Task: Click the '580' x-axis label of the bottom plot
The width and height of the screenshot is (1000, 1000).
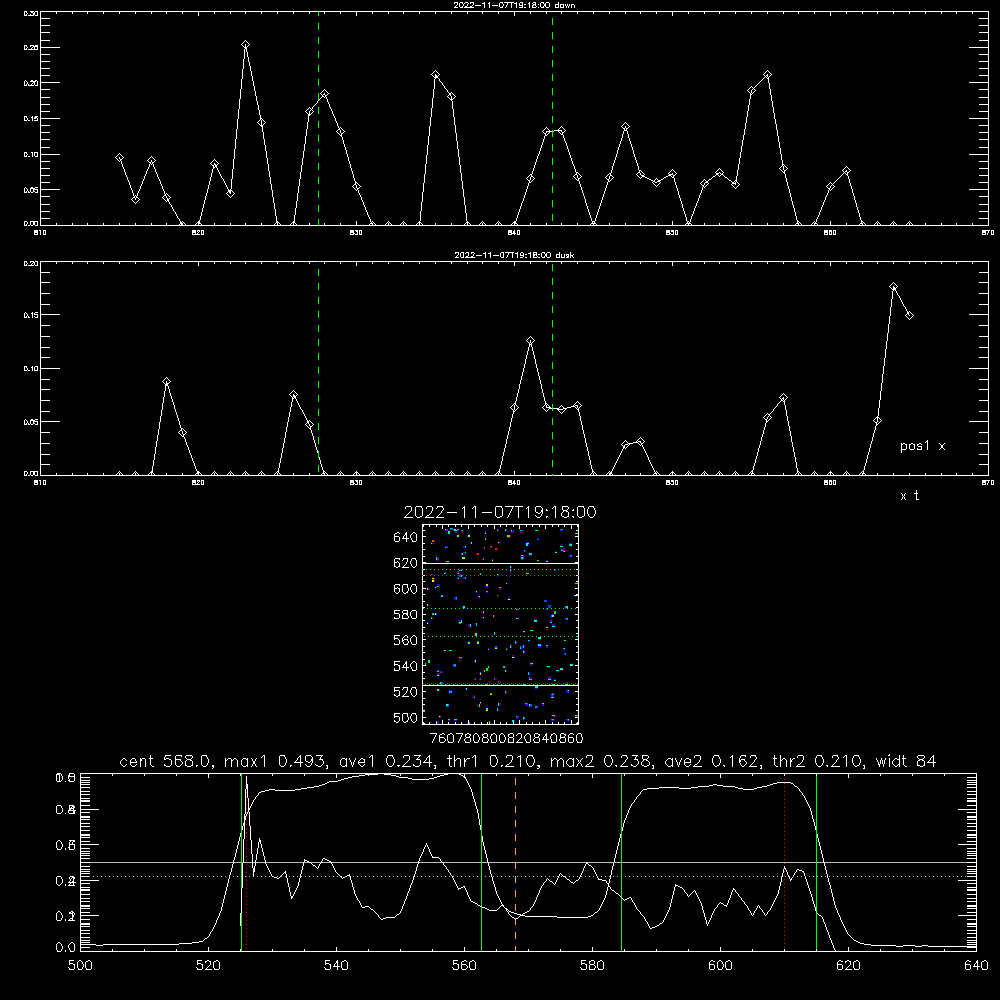Action: 592,966
